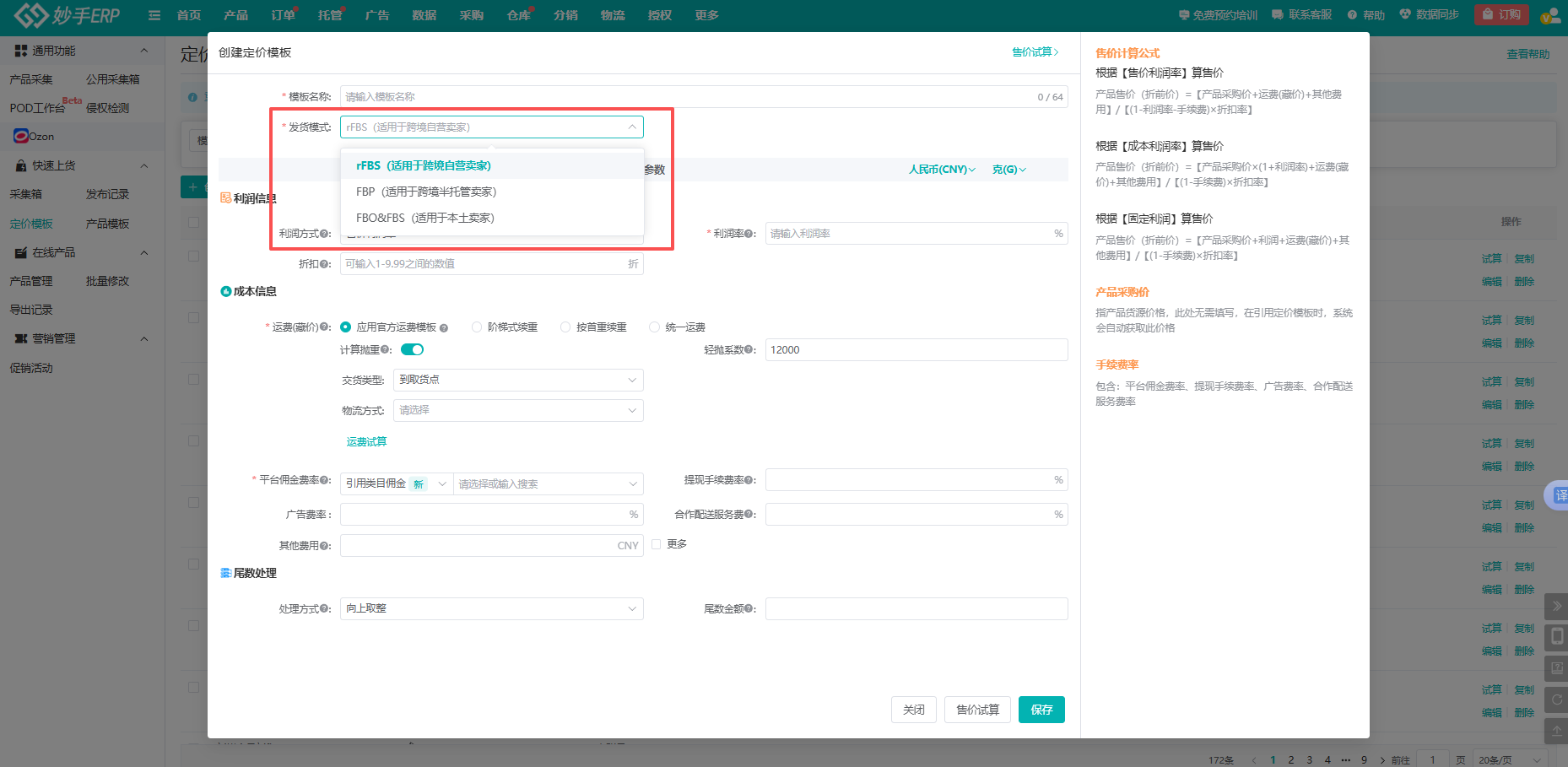Click the 运费试算 link
The image size is (1568, 767).
click(x=366, y=441)
